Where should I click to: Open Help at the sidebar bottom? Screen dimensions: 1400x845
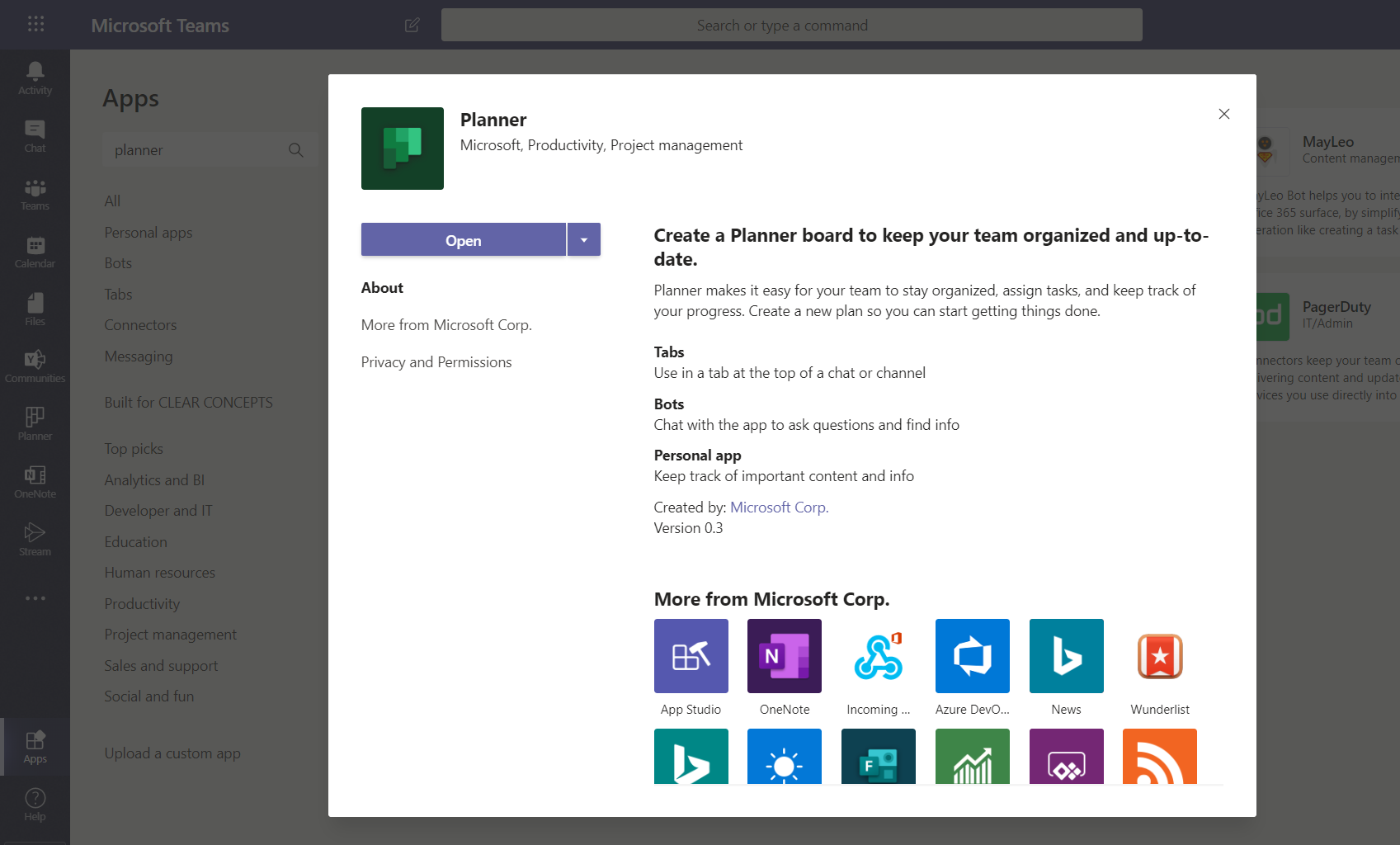pyautogui.click(x=35, y=805)
